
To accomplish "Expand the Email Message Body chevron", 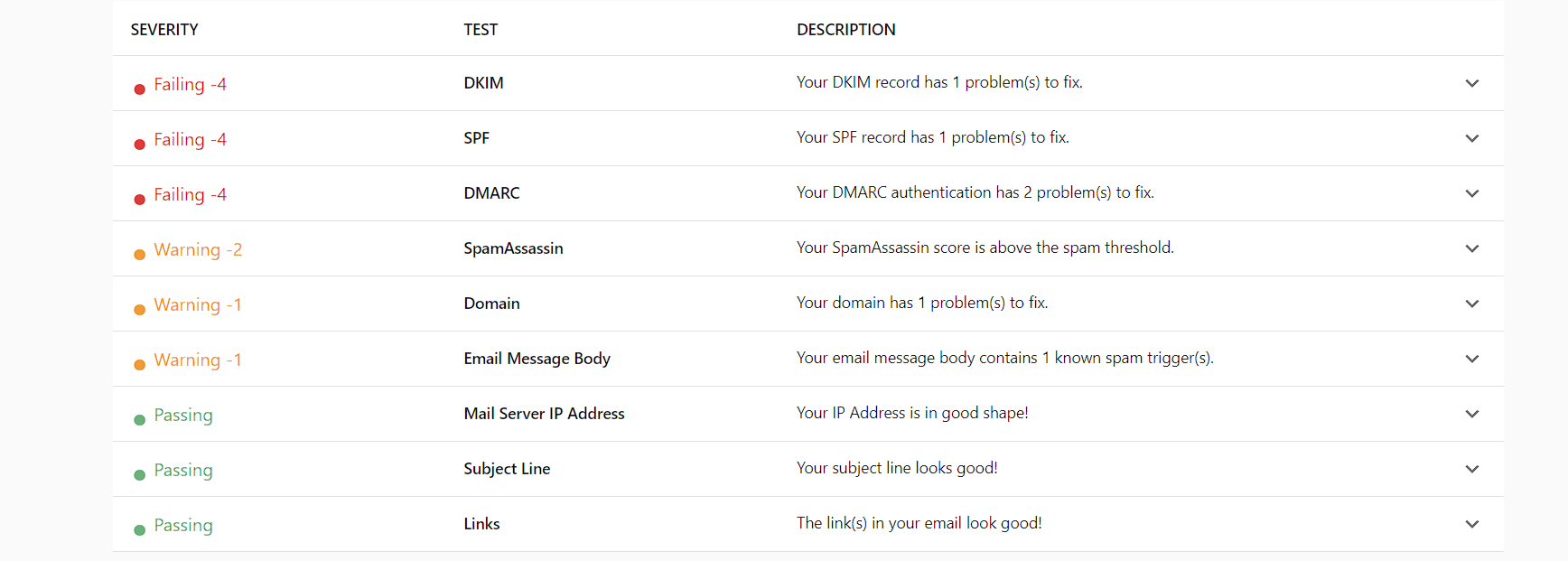I will (1472, 359).
